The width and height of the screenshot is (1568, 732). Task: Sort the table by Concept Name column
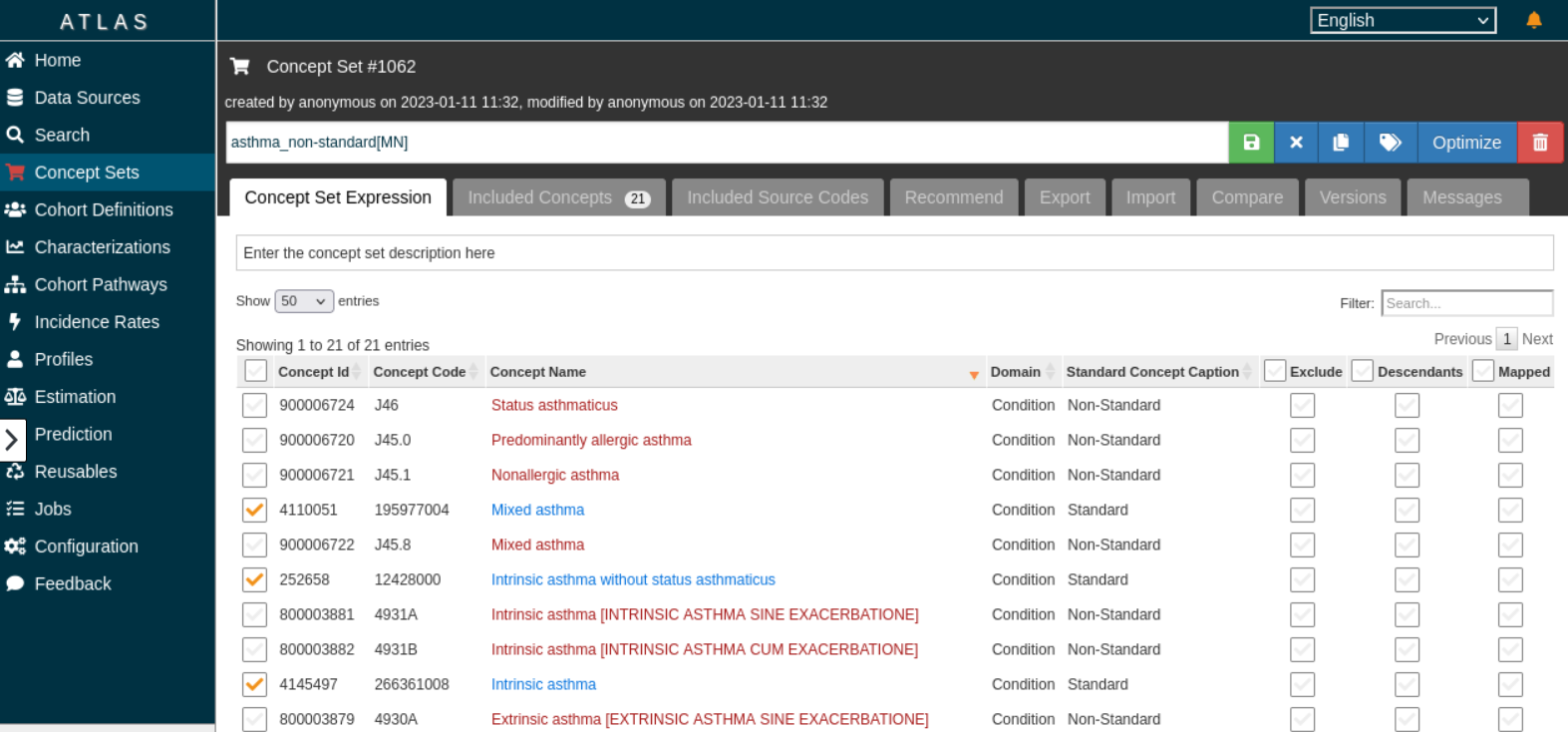pyautogui.click(x=538, y=372)
